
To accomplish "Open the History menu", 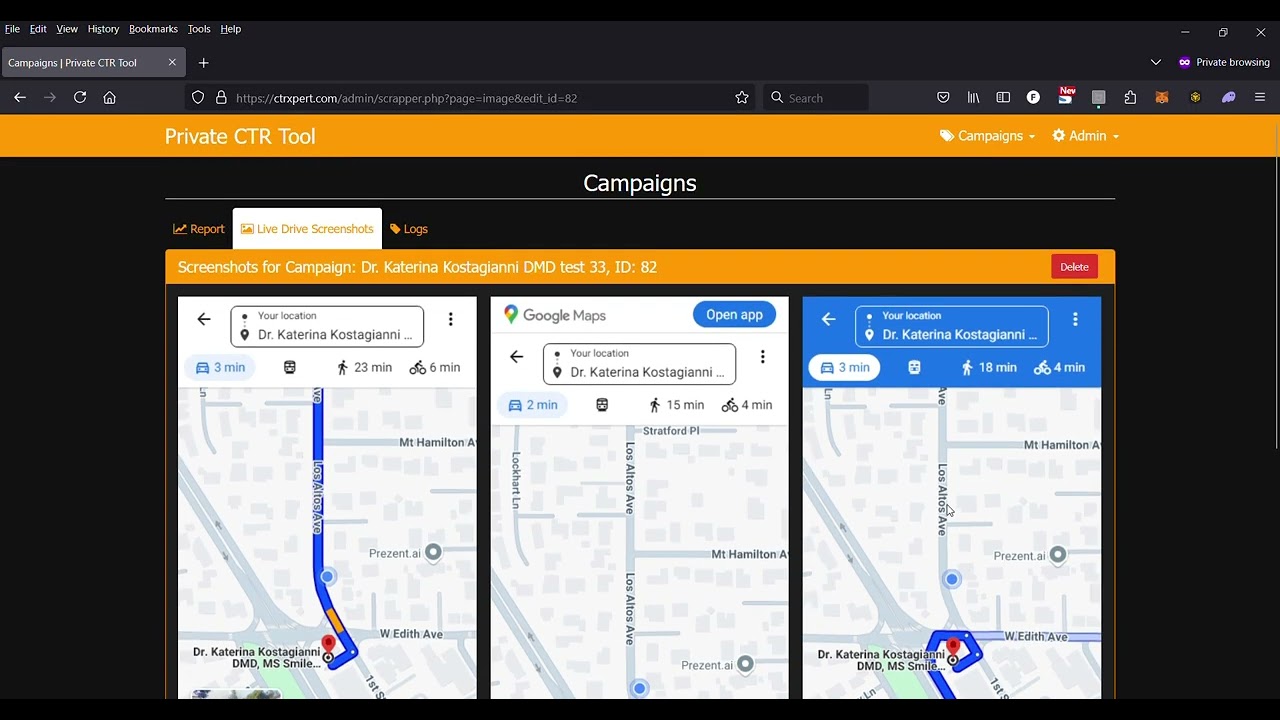I will point(103,29).
